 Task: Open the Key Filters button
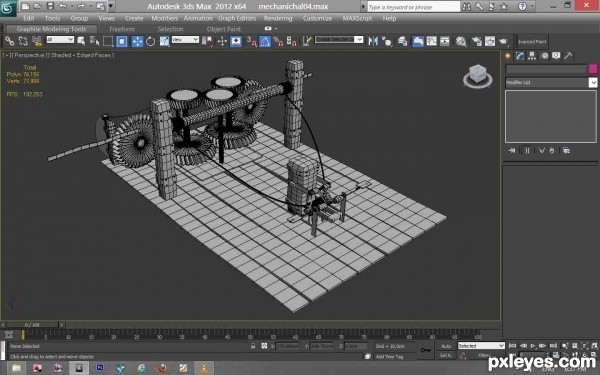pyautogui.click(x=484, y=355)
